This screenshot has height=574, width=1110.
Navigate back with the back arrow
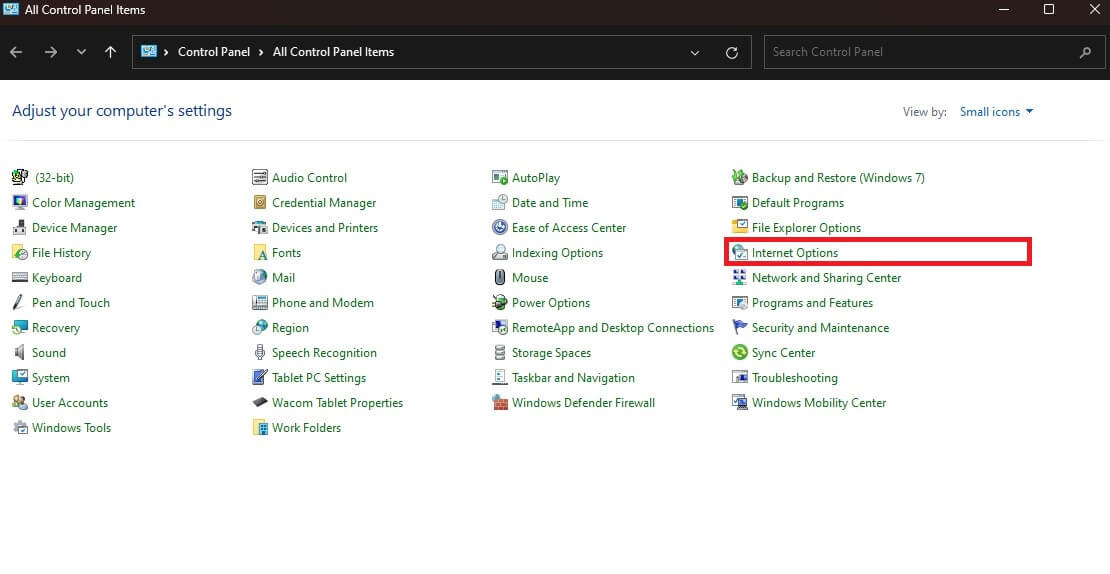coord(16,52)
